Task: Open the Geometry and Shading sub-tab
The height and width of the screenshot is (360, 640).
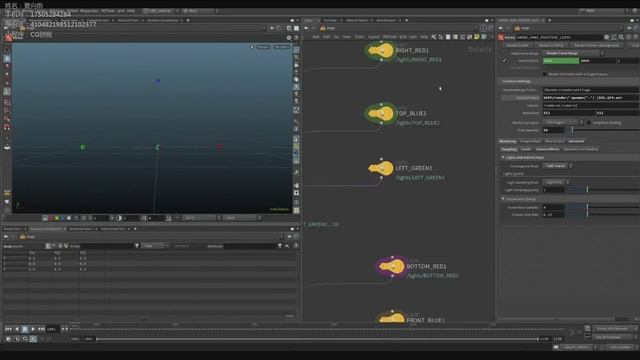Action: [x=580, y=149]
